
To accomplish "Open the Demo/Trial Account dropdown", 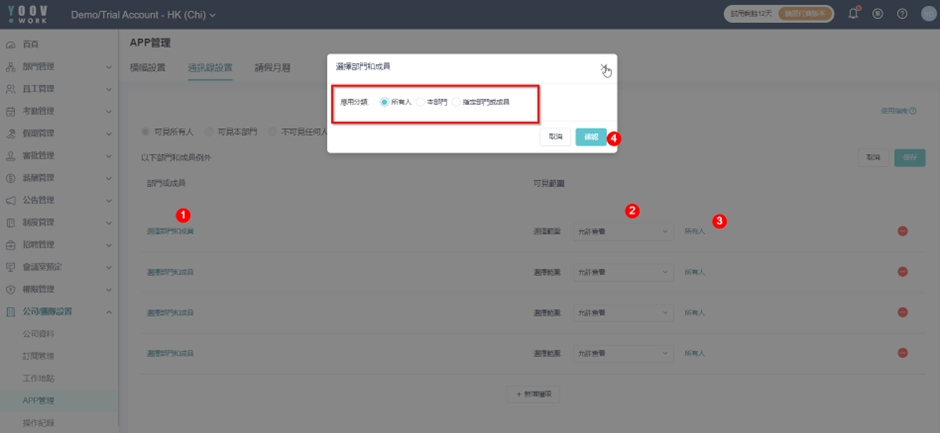I will click(143, 15).
